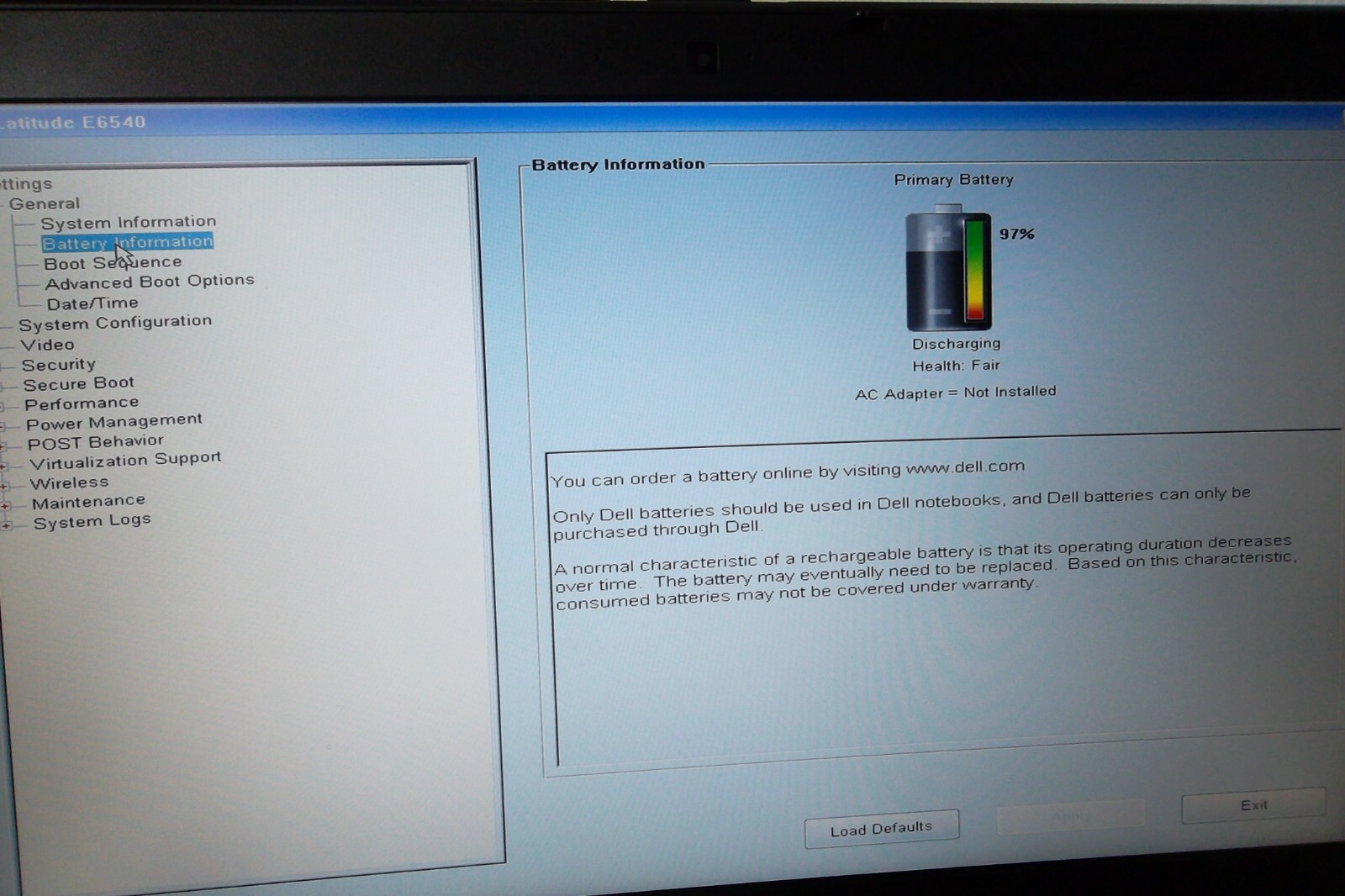This screenshot has height=896, width=1345.
Task: Click the greyed-out Apply button
Action: pyautogui.click(x=1070, y=816)
